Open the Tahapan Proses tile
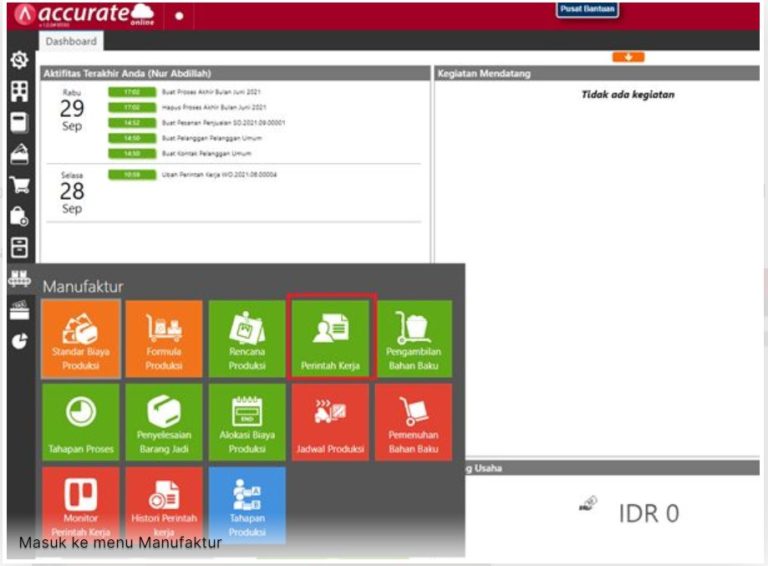Image resolution: width=768 pixels, height=566 pixels. (x=81, y=422)
